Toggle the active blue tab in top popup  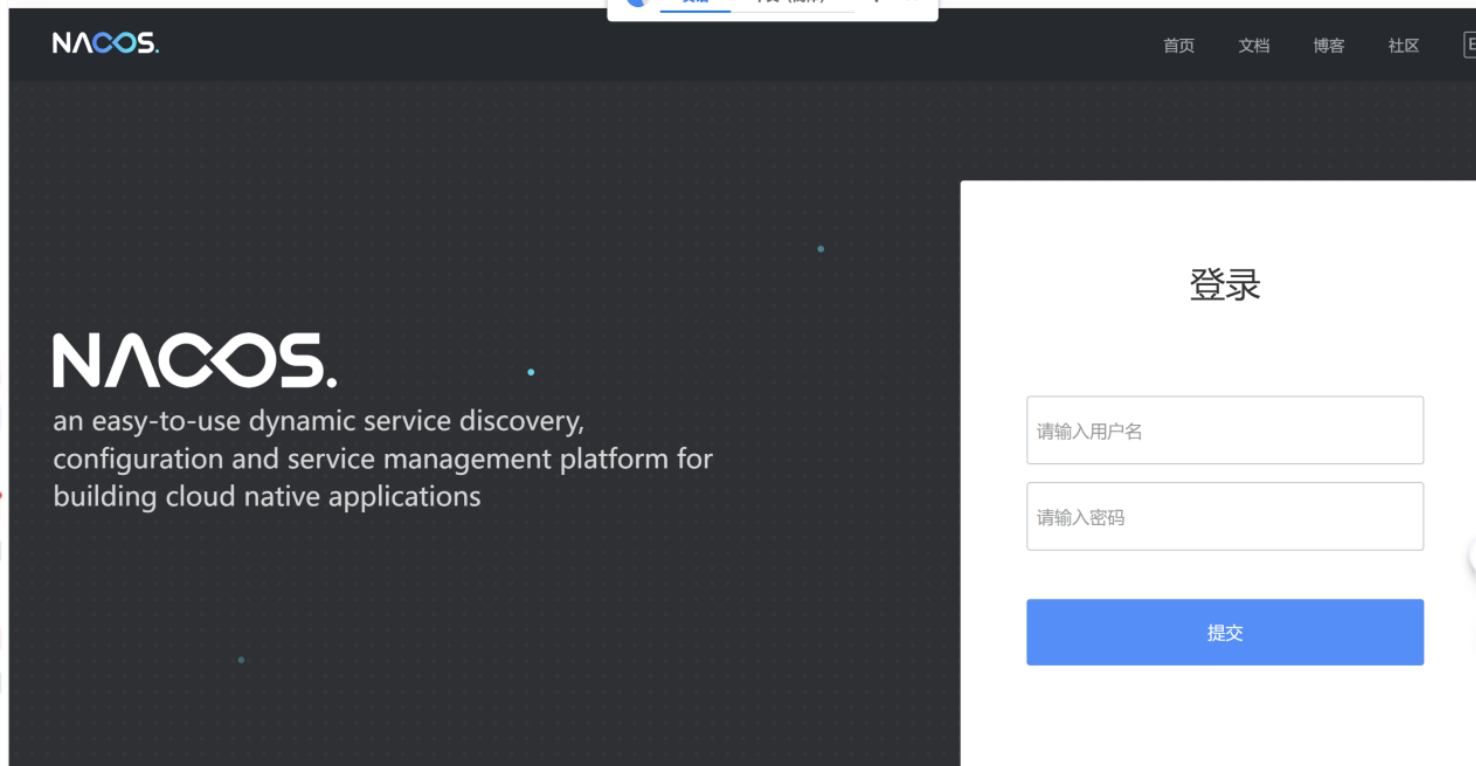point(694,3)
